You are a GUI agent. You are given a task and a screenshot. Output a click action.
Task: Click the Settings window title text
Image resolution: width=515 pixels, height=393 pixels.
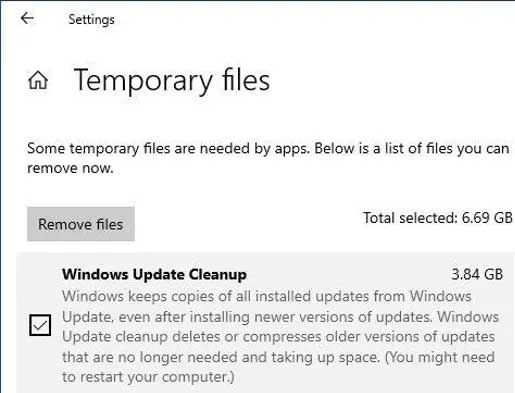pos(91,20)
